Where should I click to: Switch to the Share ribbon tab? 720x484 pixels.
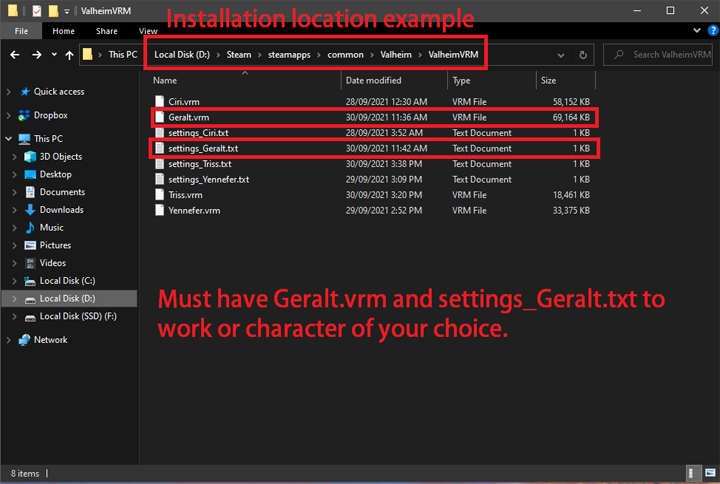tap(107, 31)
